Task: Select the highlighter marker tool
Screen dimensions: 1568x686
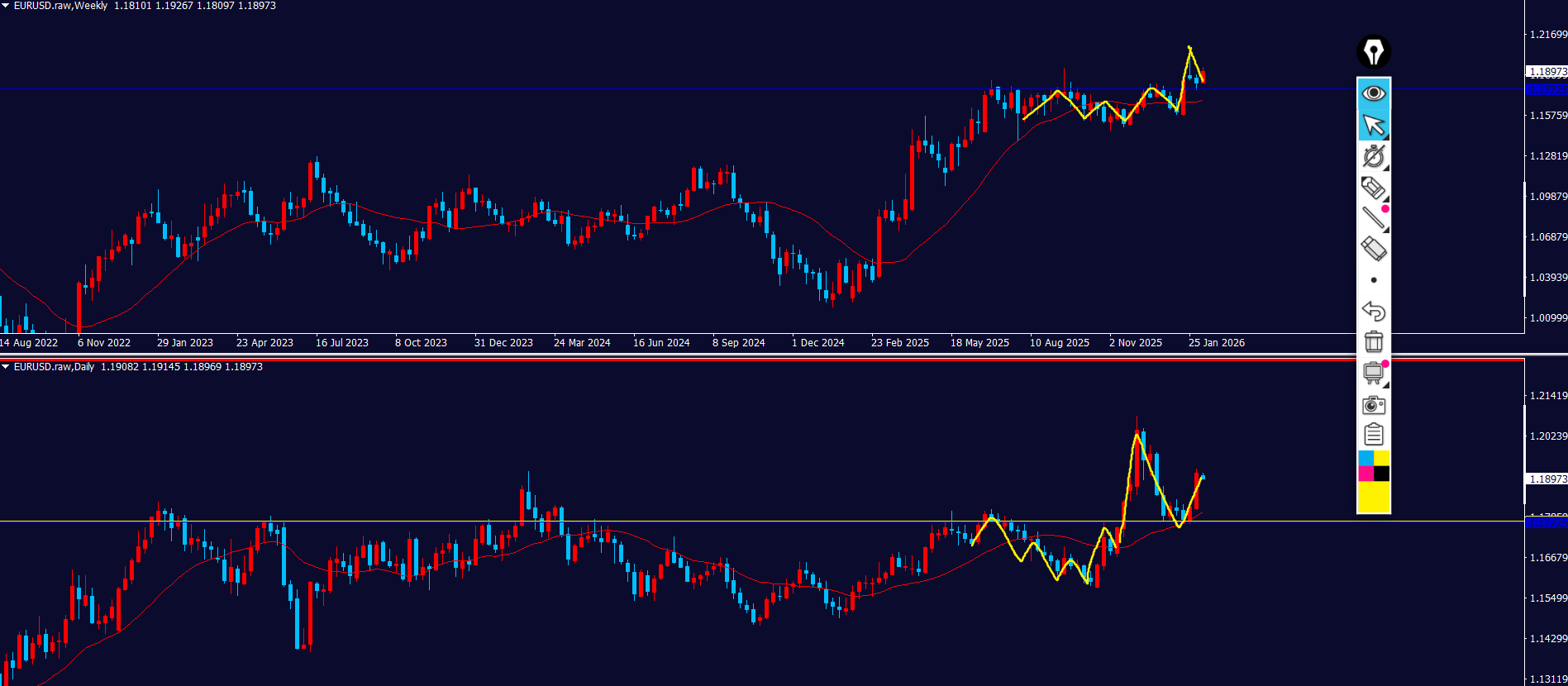Action: 1373,188
